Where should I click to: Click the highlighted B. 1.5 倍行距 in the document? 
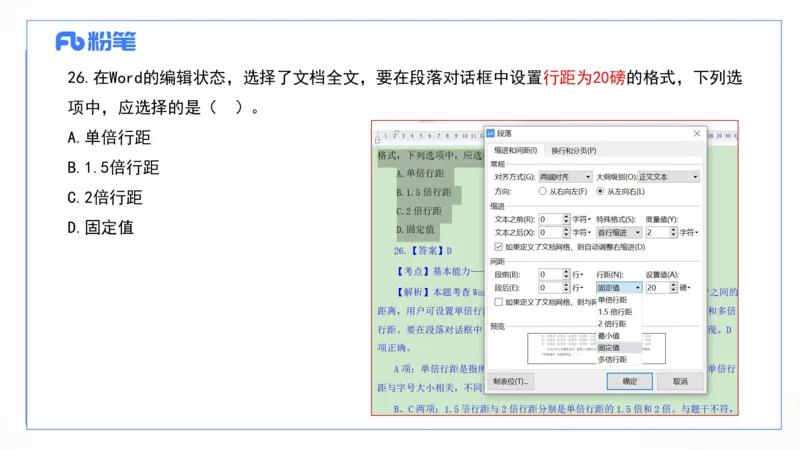(x=423, y=192)
